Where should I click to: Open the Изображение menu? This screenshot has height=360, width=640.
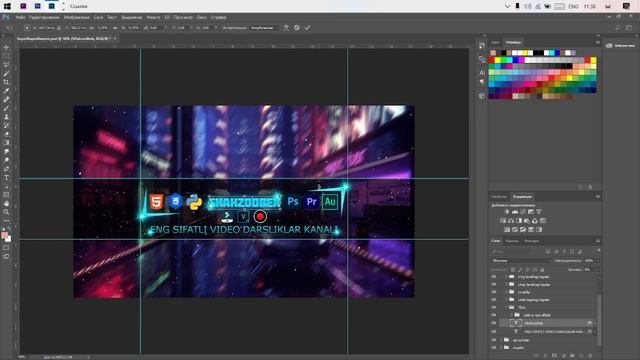[x=76, y=18]
